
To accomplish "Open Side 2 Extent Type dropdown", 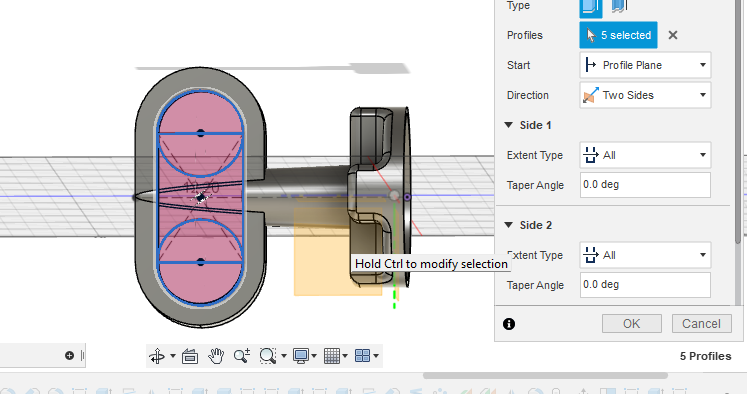I will point(645,255).
